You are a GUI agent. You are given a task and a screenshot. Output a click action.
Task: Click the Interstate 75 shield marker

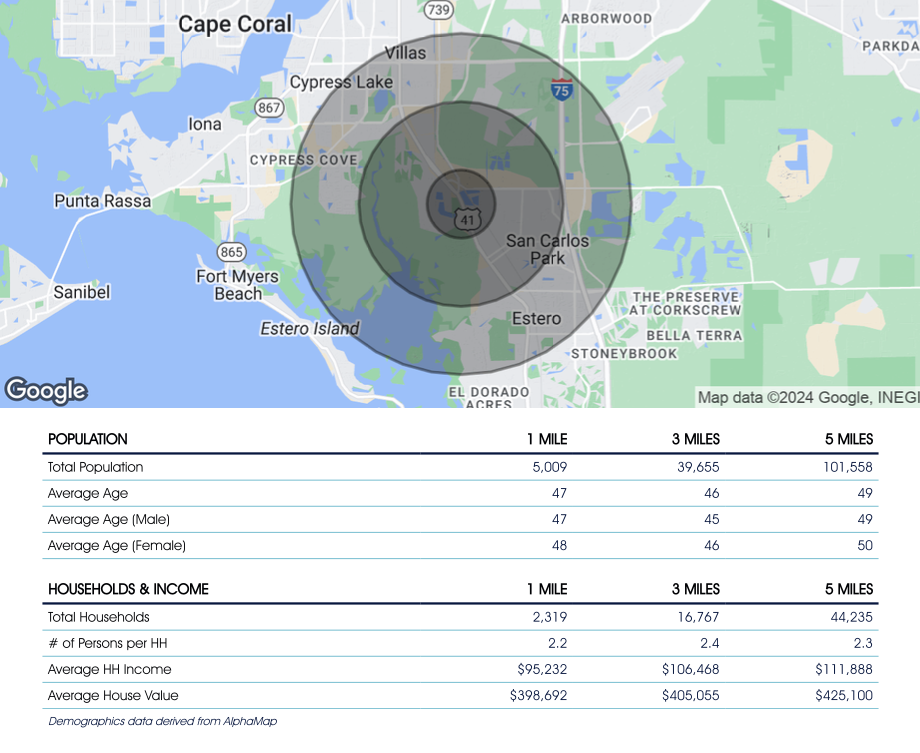(562, 89)
